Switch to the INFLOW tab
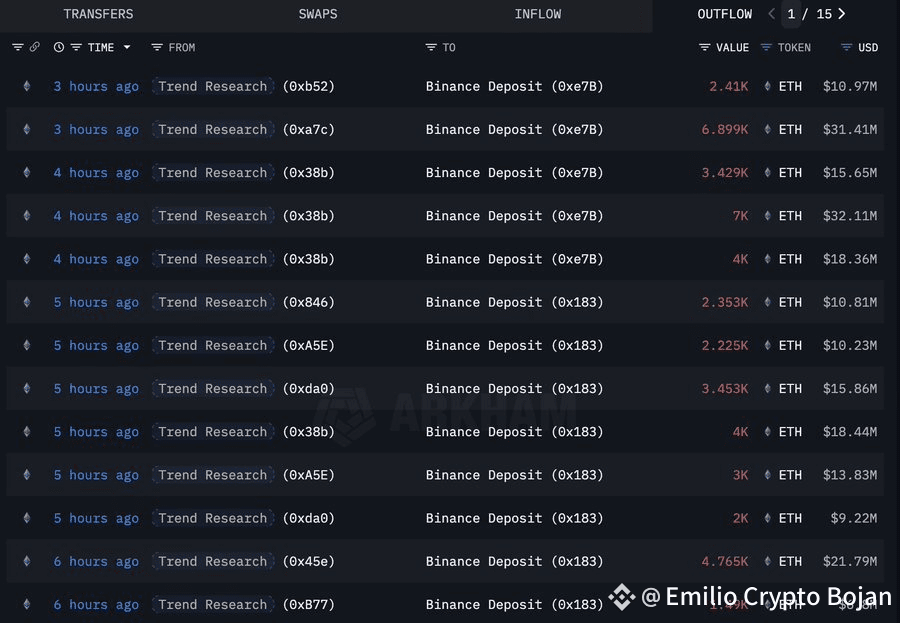Screen dimensions: 900x623 (538, 14)
